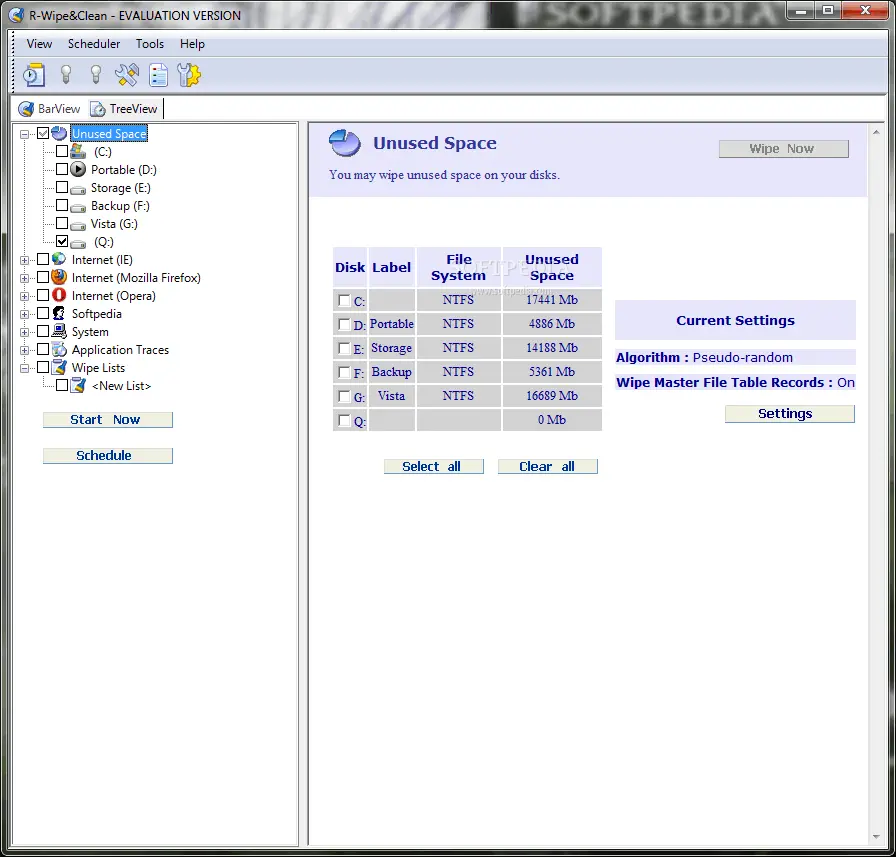Click the <New List> item icon
Screen dimensions: 896x857
point(78,385)
